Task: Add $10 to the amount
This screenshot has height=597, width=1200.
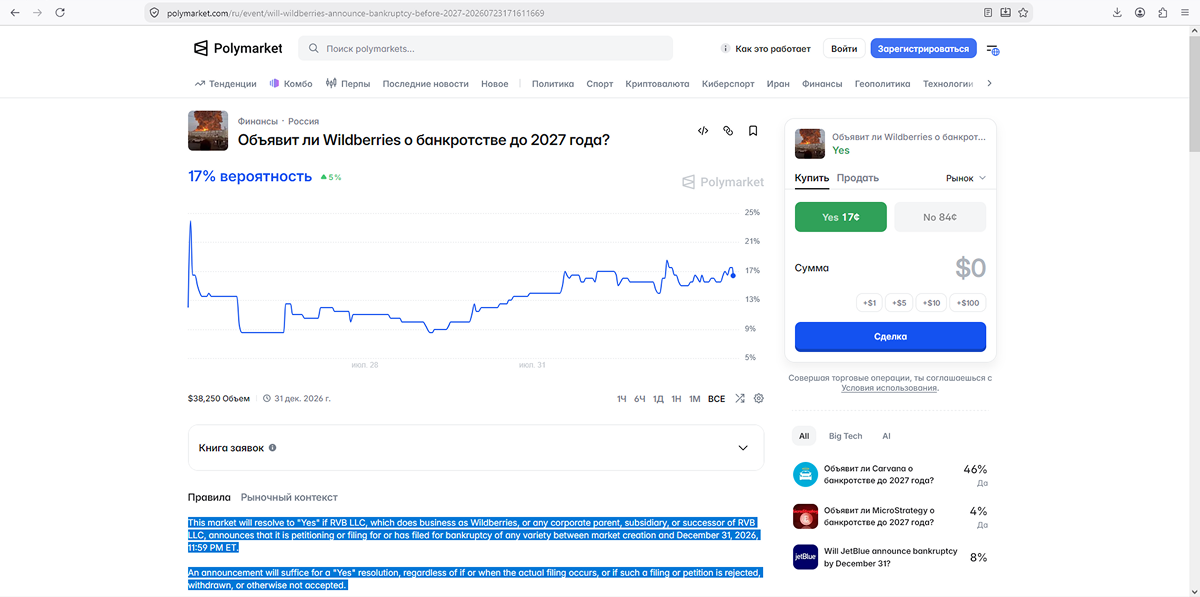Action: [932, 302]
